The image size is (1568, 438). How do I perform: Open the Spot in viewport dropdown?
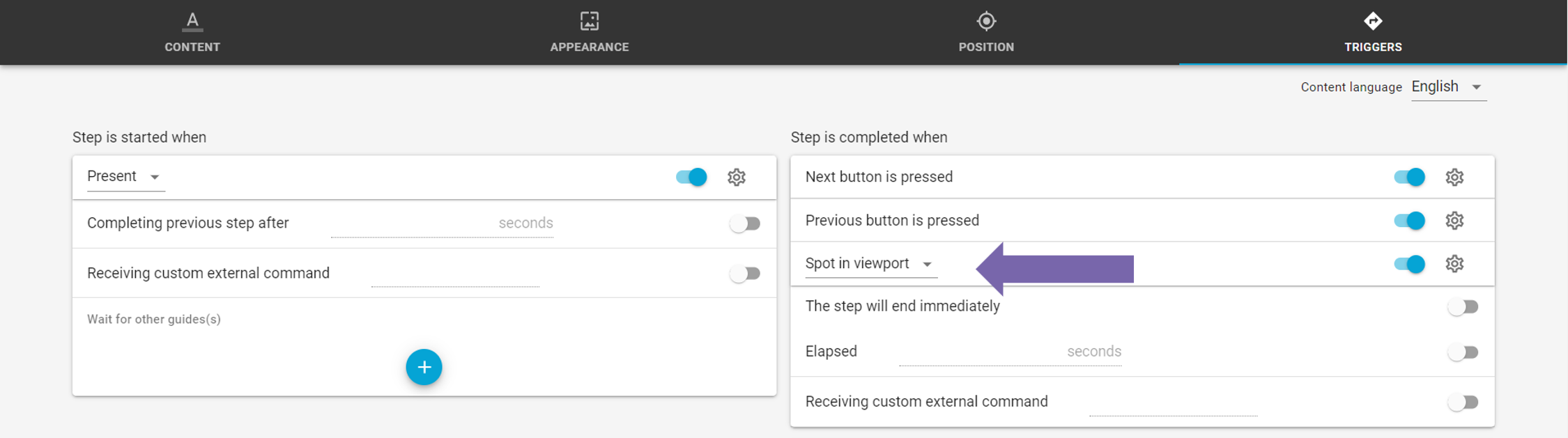(x=870, y=264)
